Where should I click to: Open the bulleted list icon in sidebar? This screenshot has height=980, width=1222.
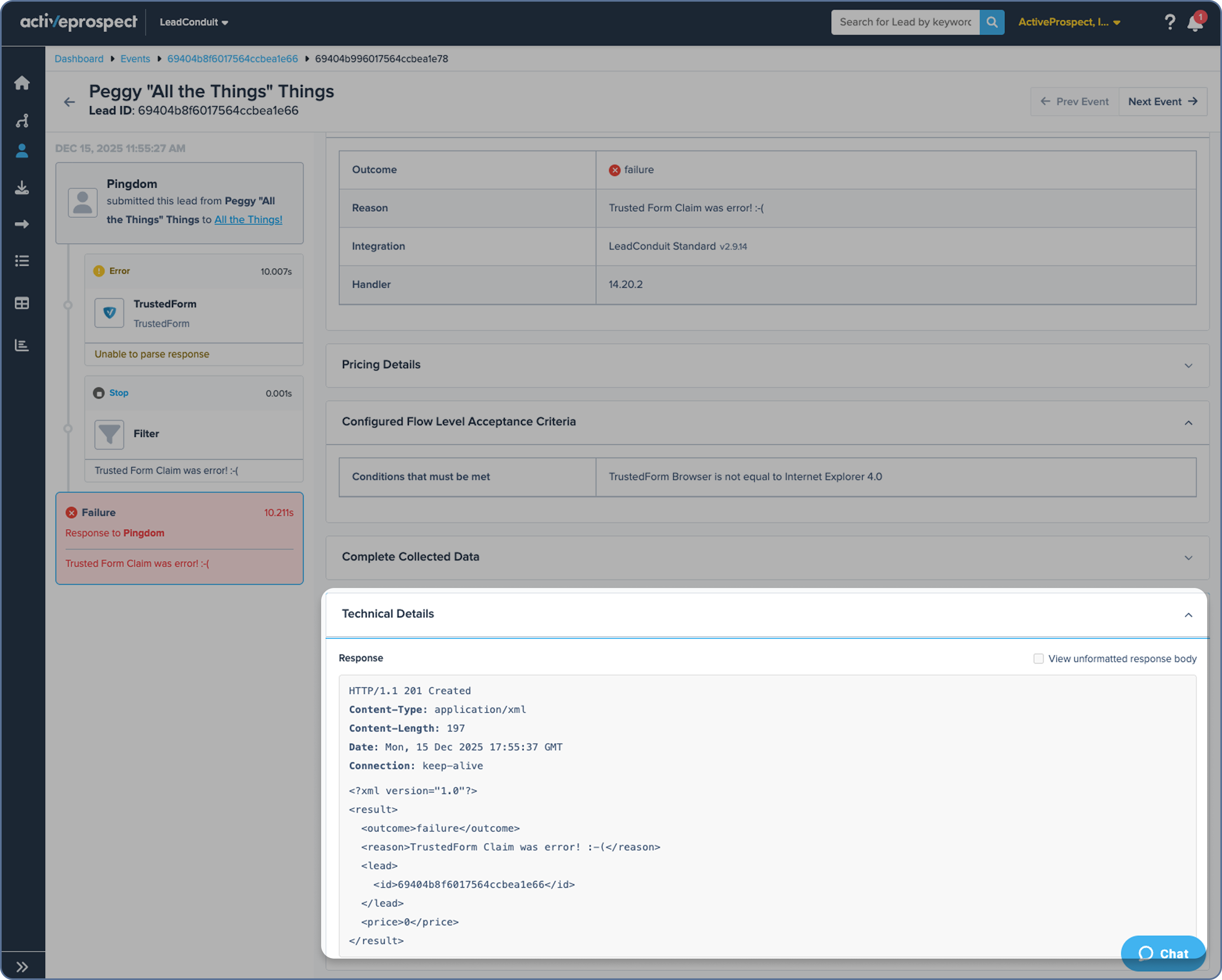tap(22, 261)
